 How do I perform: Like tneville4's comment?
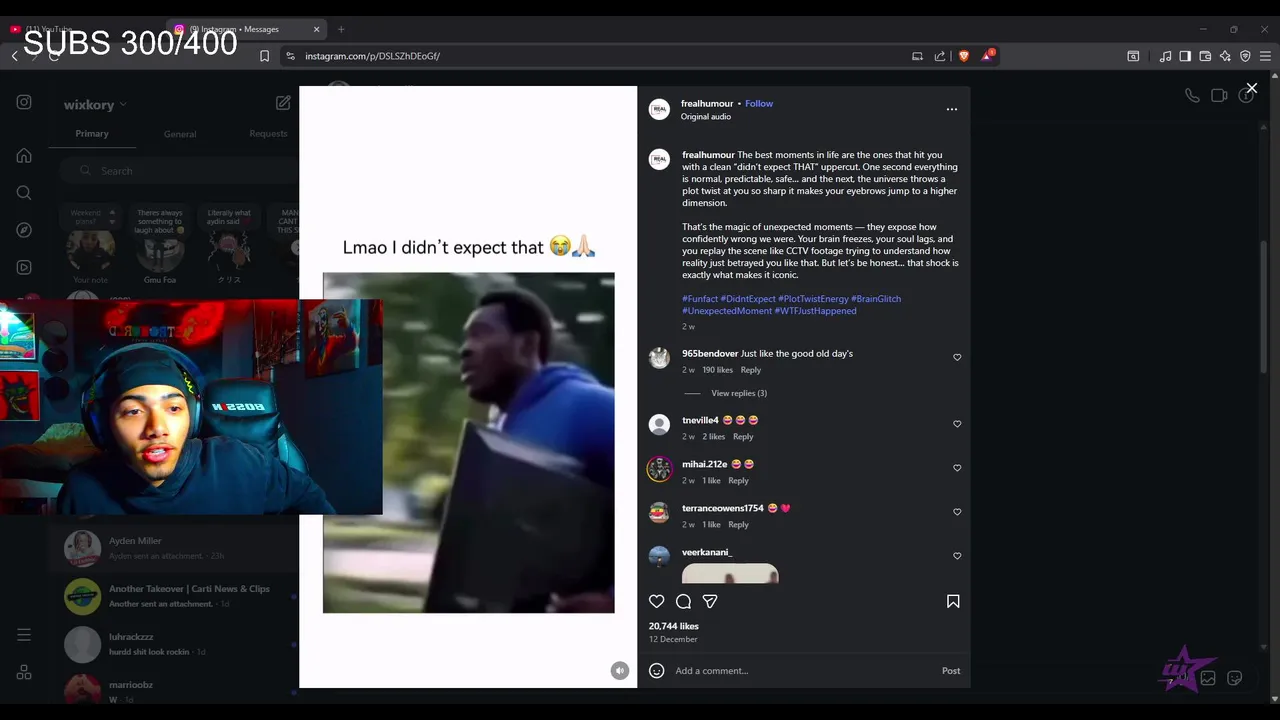pyautogui.click(x=957, y=424)
